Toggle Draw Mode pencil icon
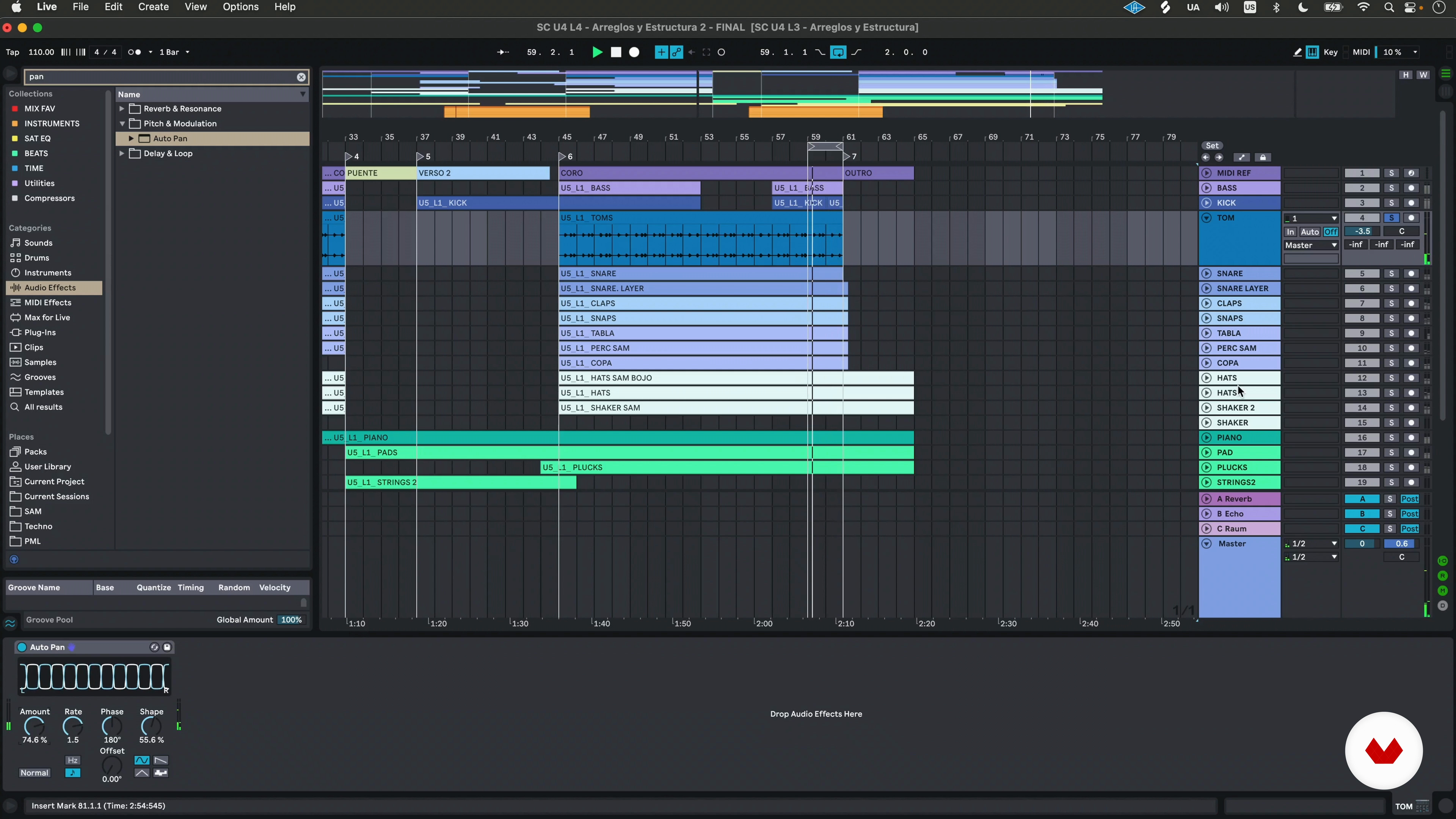 pyautogui.click(x=1297, y=52)
